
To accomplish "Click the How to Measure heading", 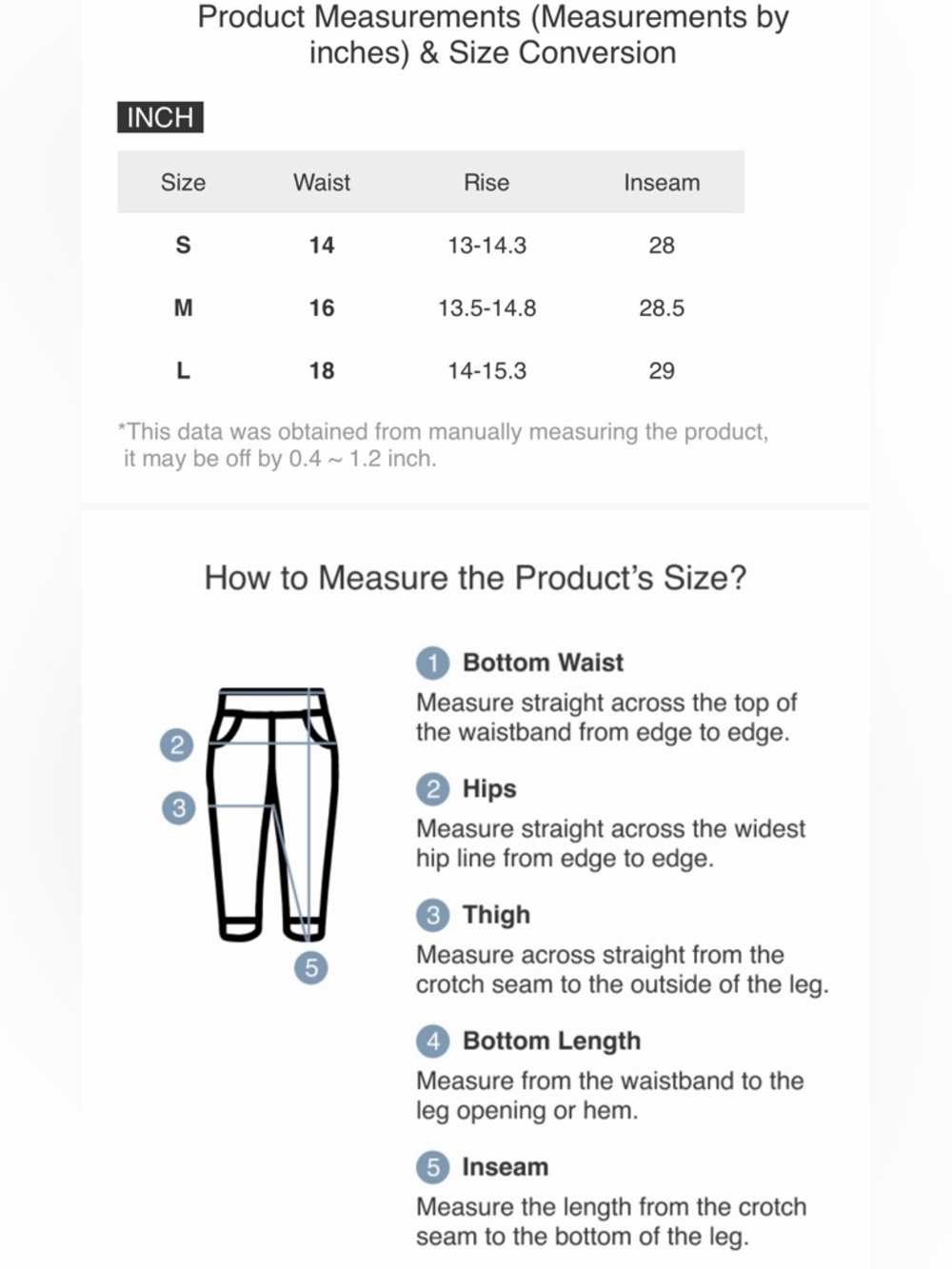I will tap(475, 578).
